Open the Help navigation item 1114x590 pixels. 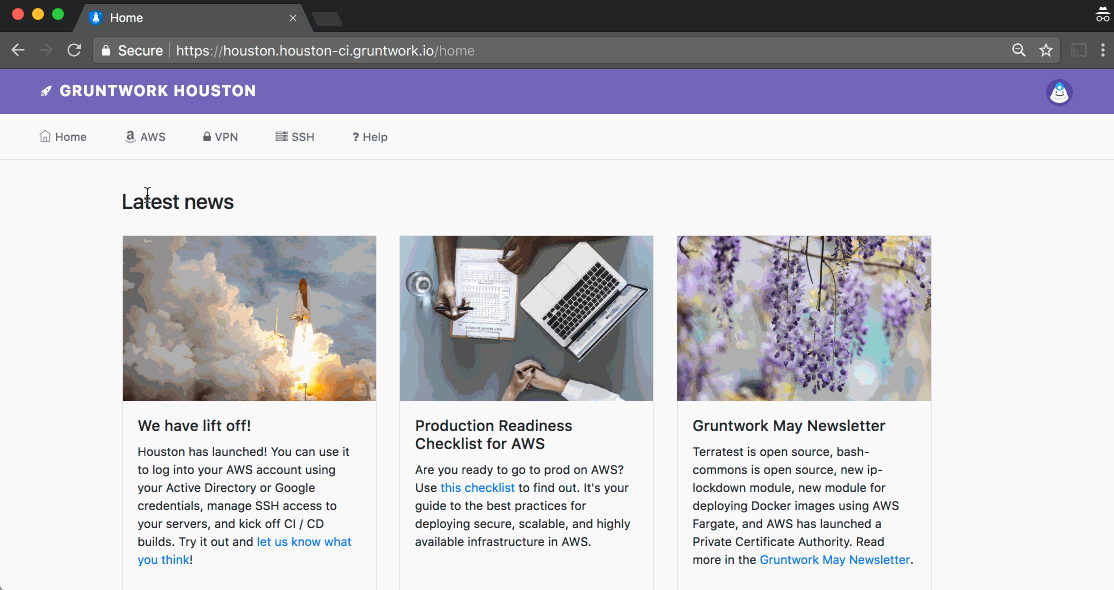pos(369,136)
